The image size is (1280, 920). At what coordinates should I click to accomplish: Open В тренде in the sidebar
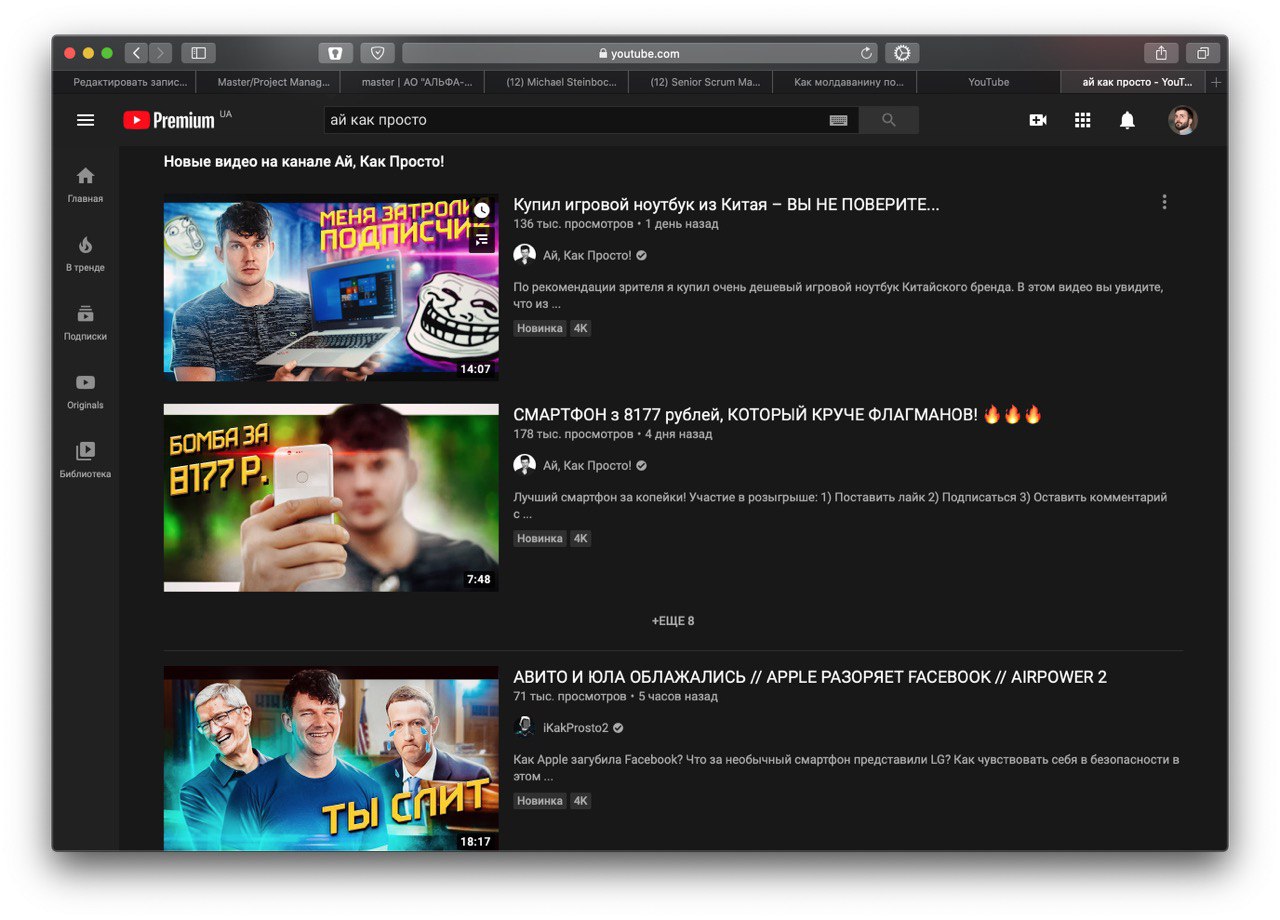point(85,254)
